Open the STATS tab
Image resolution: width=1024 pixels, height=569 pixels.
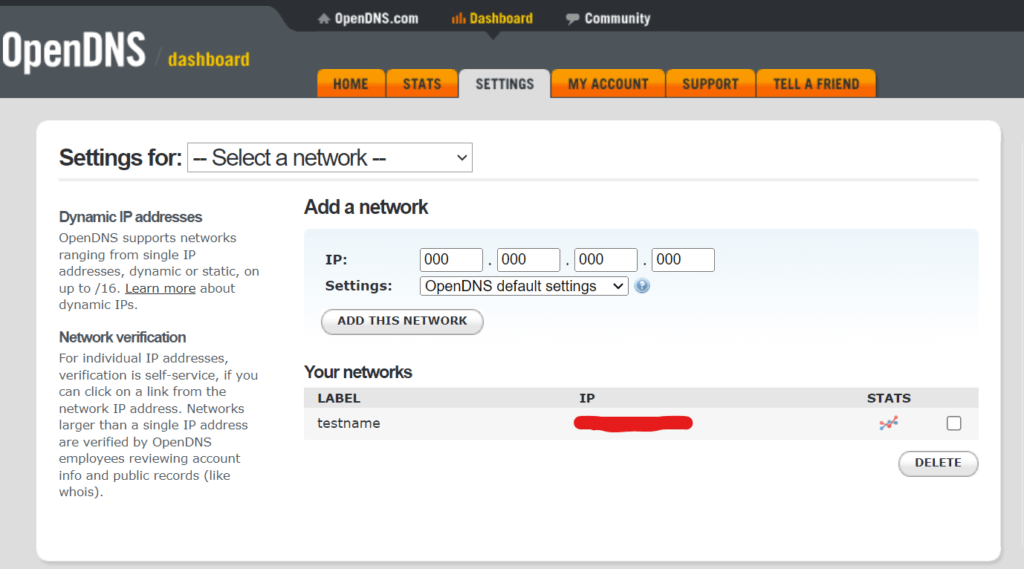(x=422, y=84)
